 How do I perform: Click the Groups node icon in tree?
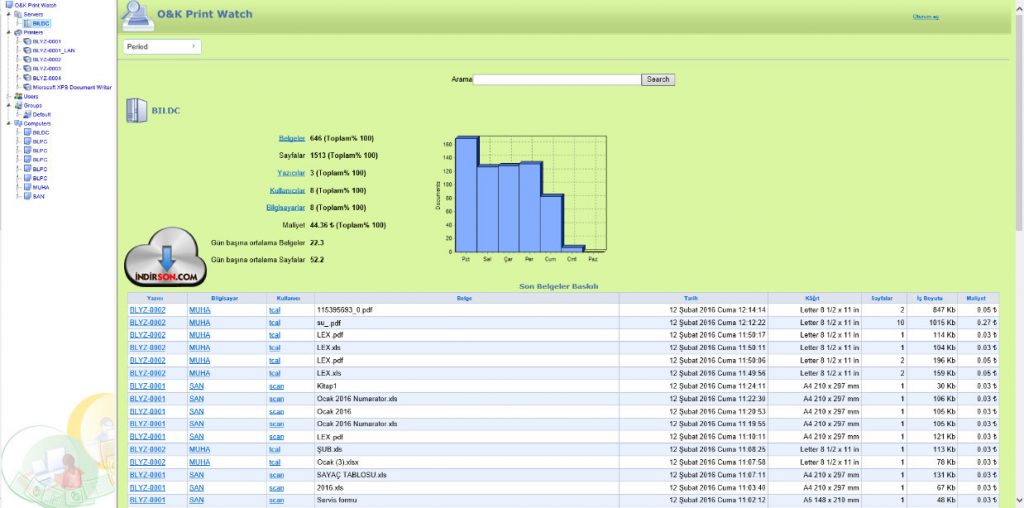point(18,105)
